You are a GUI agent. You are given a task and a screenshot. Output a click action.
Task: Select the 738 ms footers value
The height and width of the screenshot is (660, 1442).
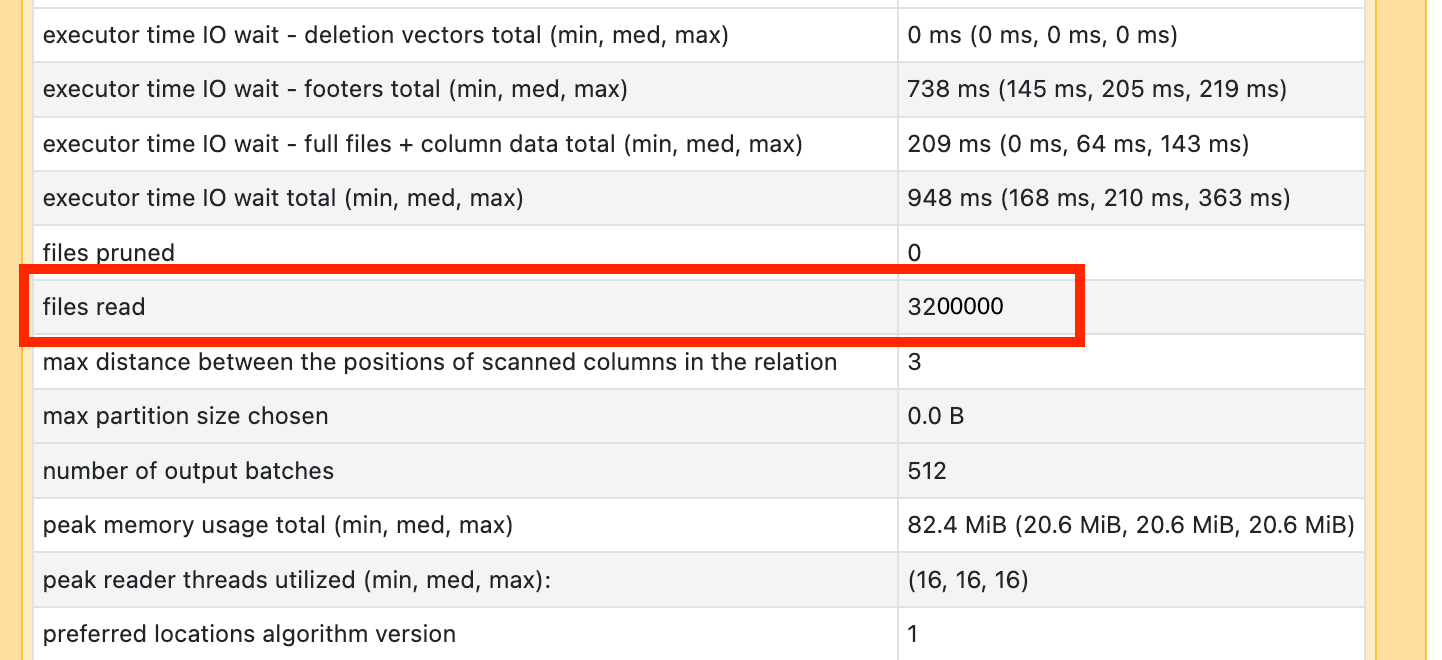coord(1096,89)
